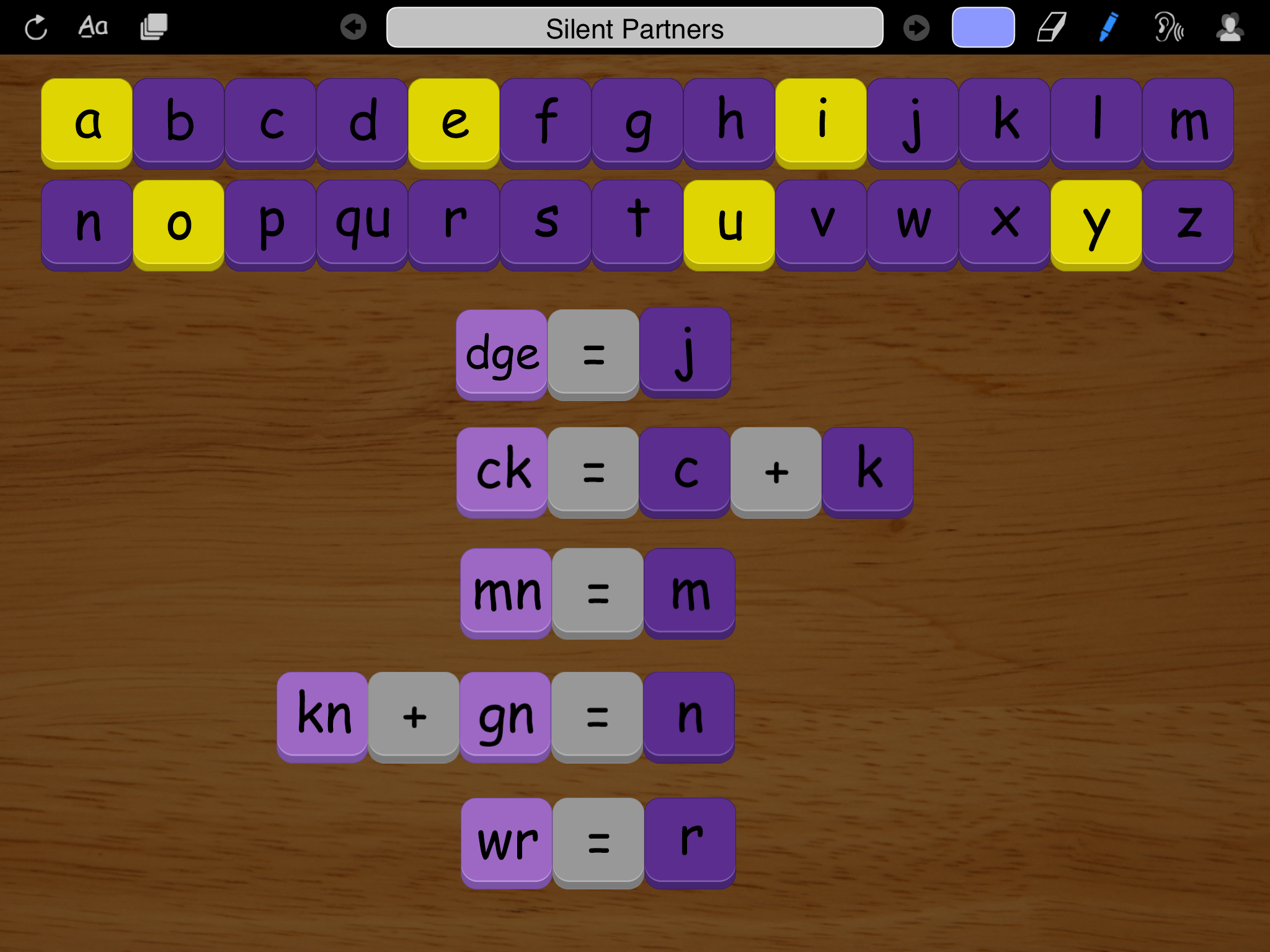Pick the light blue color swatch
1270x952 pixels.
tap(983, 27)
